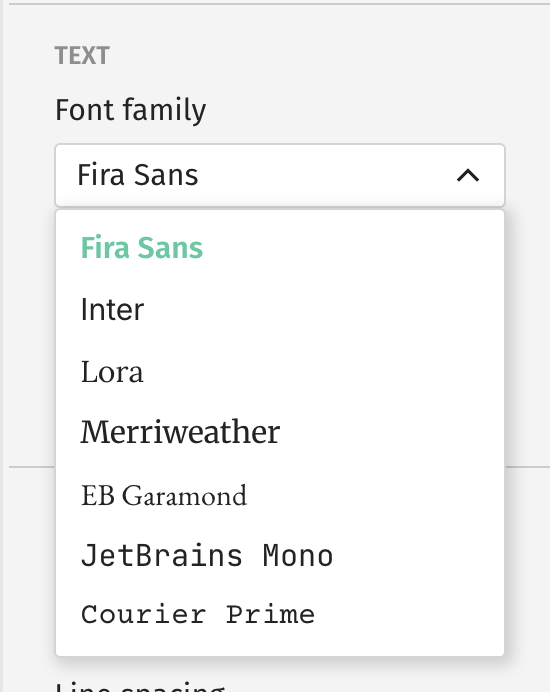Click the Font family label

[131, 110]
